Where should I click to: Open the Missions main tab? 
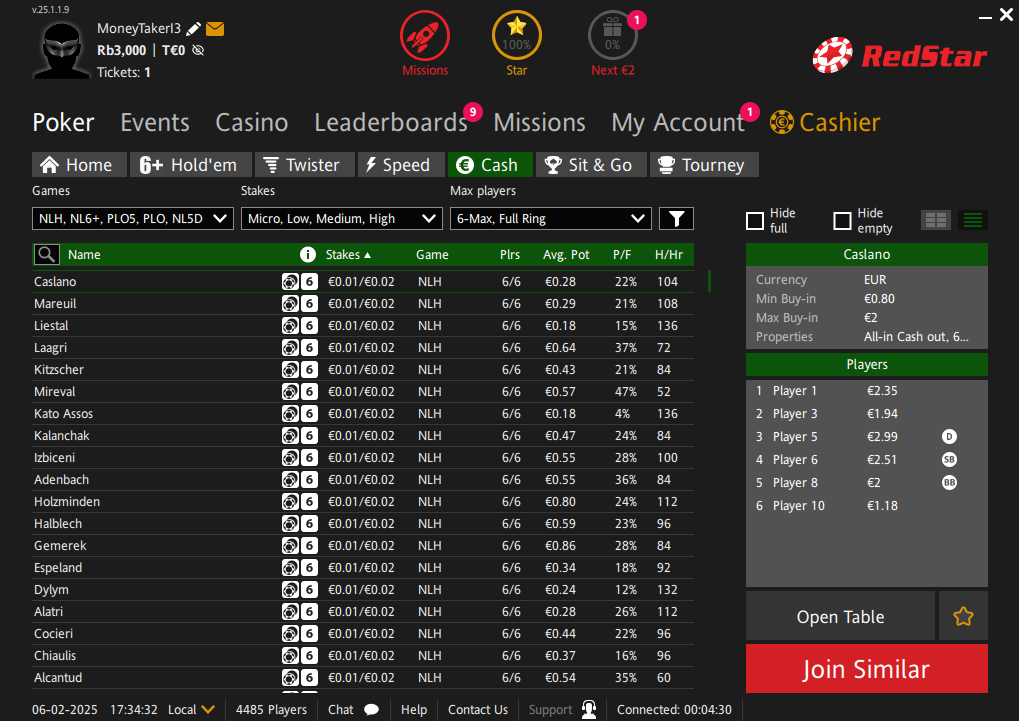[539, 122]
